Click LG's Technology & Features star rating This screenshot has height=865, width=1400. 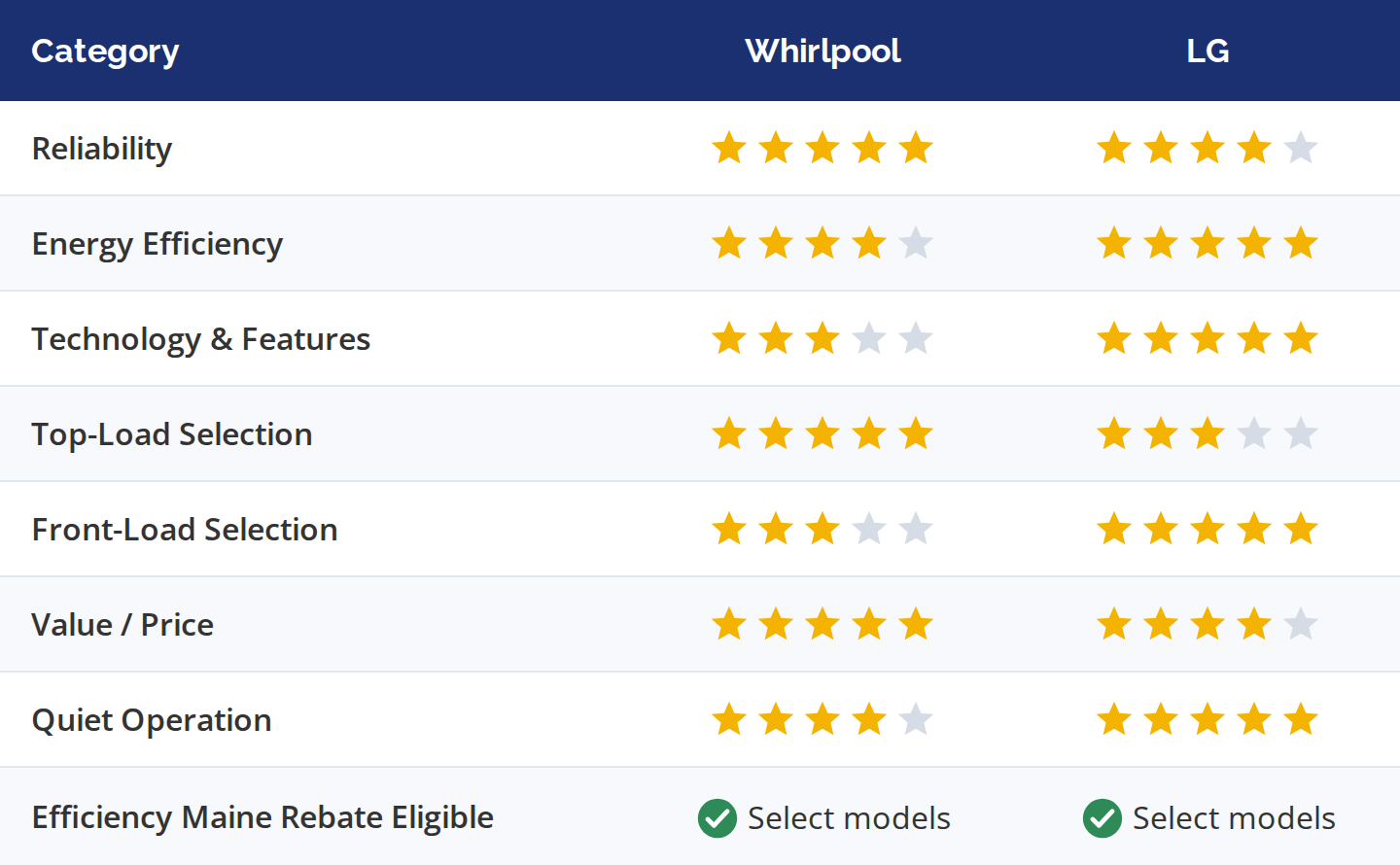coord(1207,339)
